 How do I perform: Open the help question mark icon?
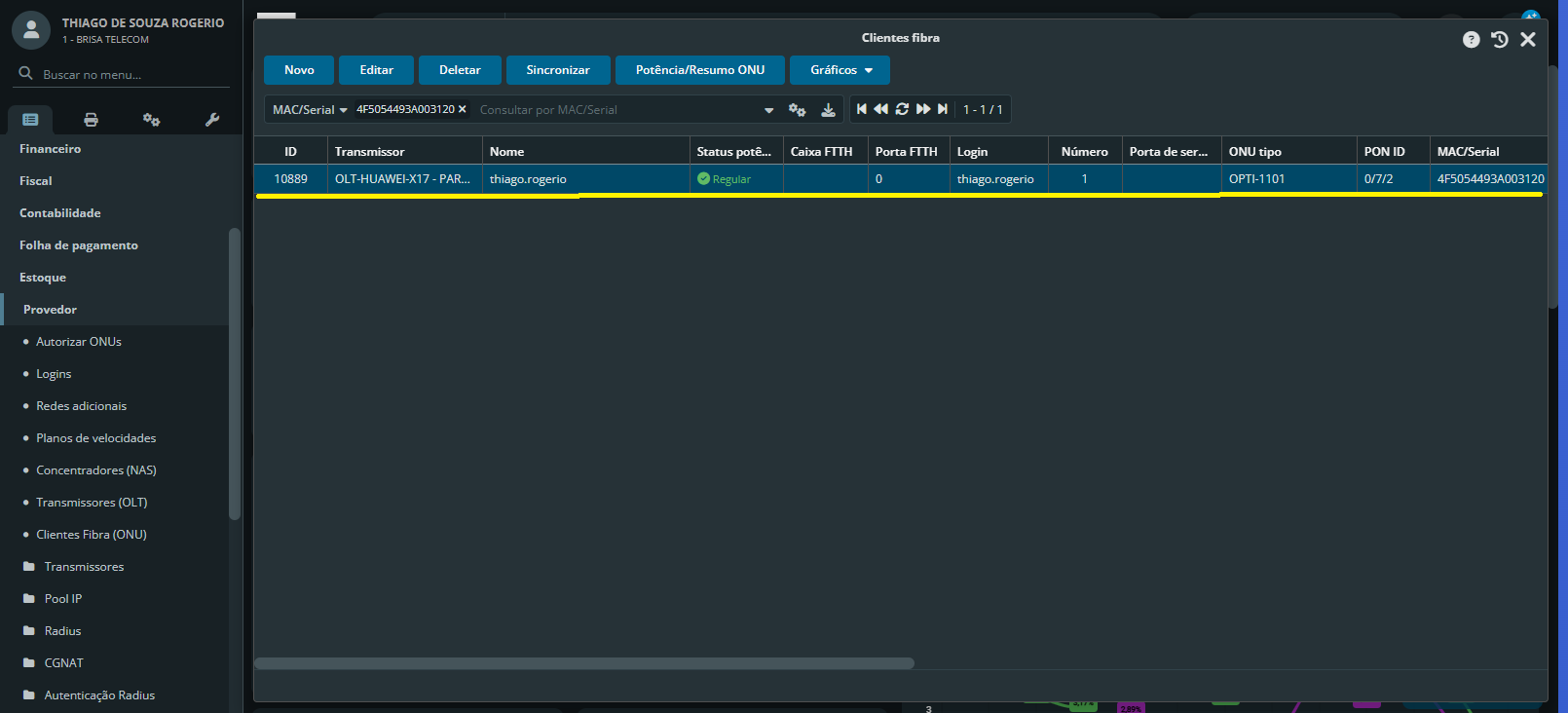(x=1471, y=40)
